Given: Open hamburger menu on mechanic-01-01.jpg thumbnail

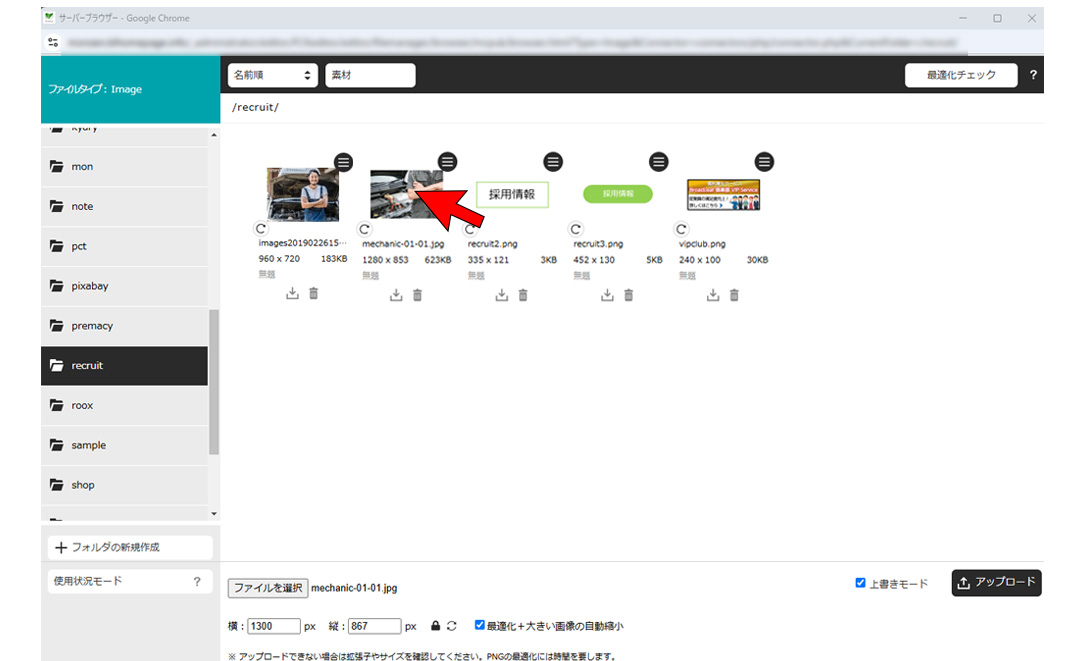Looking at the screenshot, I should [448, 162].
